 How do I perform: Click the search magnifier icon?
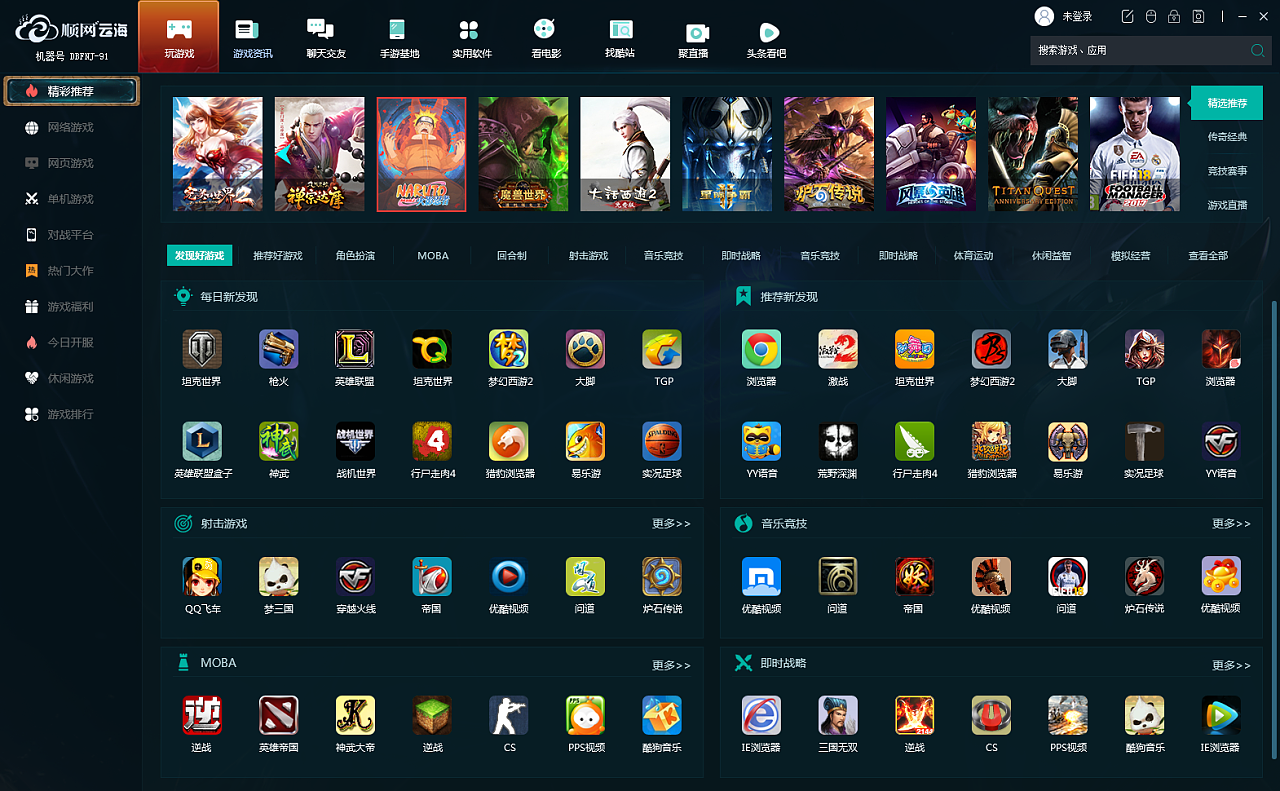1257,50
